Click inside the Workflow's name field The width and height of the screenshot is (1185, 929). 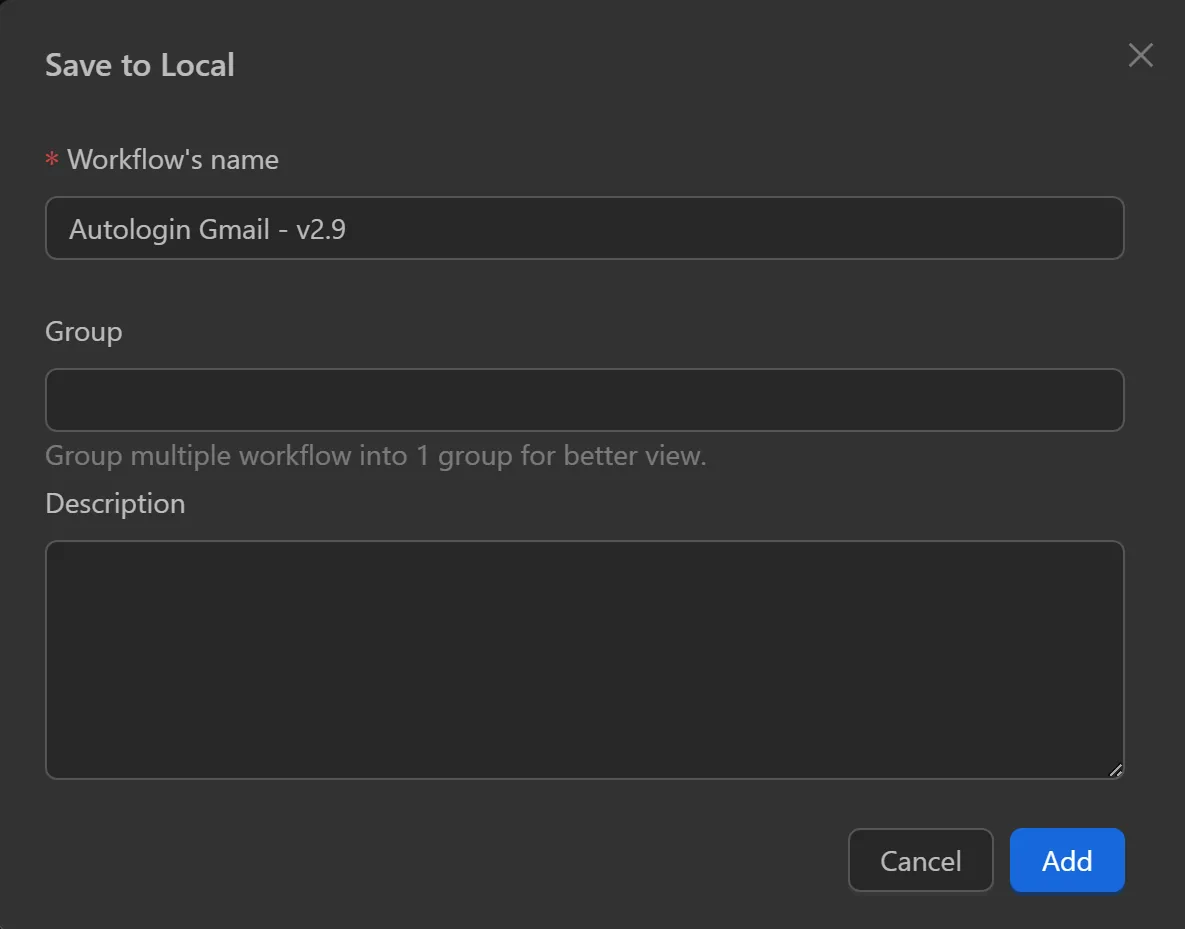(x=584, y=228)
